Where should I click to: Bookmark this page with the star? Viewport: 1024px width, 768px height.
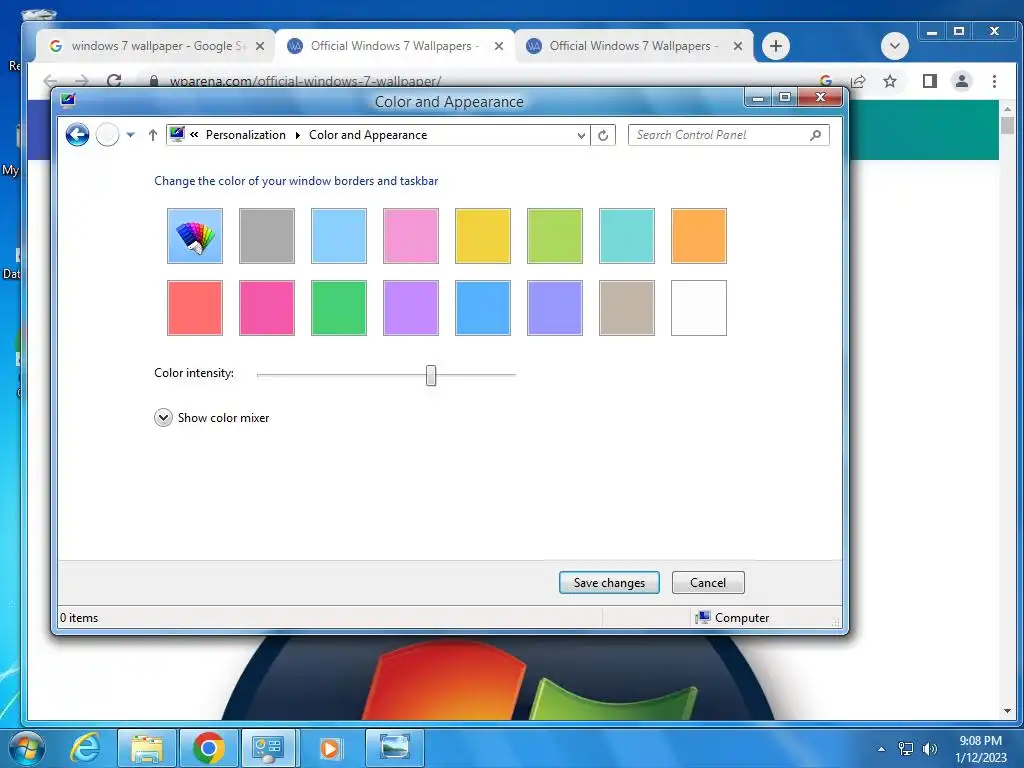pos(889,81)
